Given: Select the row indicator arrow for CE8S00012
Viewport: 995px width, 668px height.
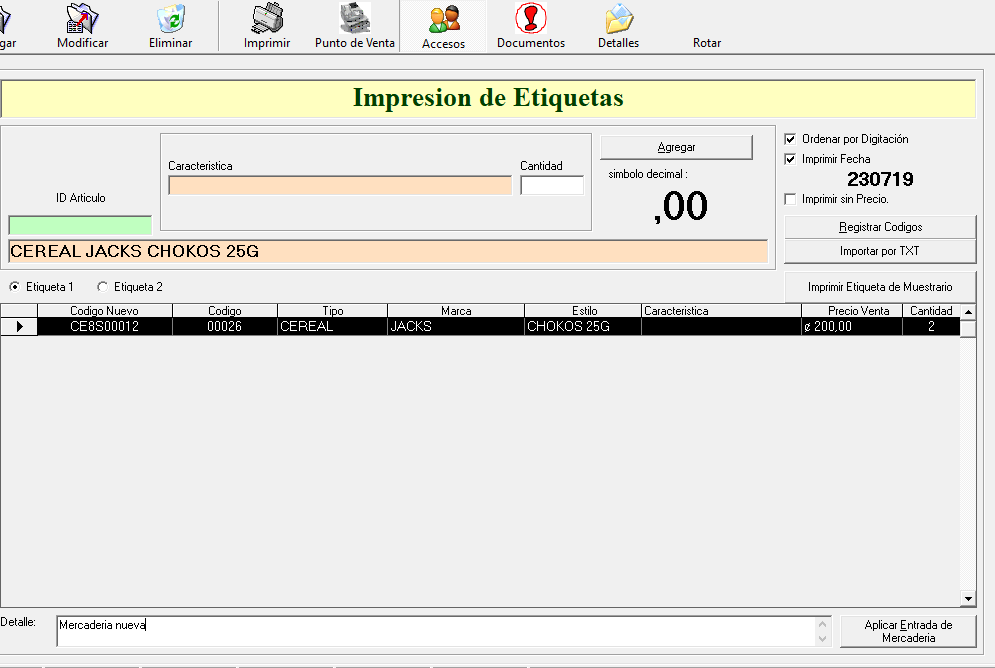Looking at the screenshot, I should (19, 326).
